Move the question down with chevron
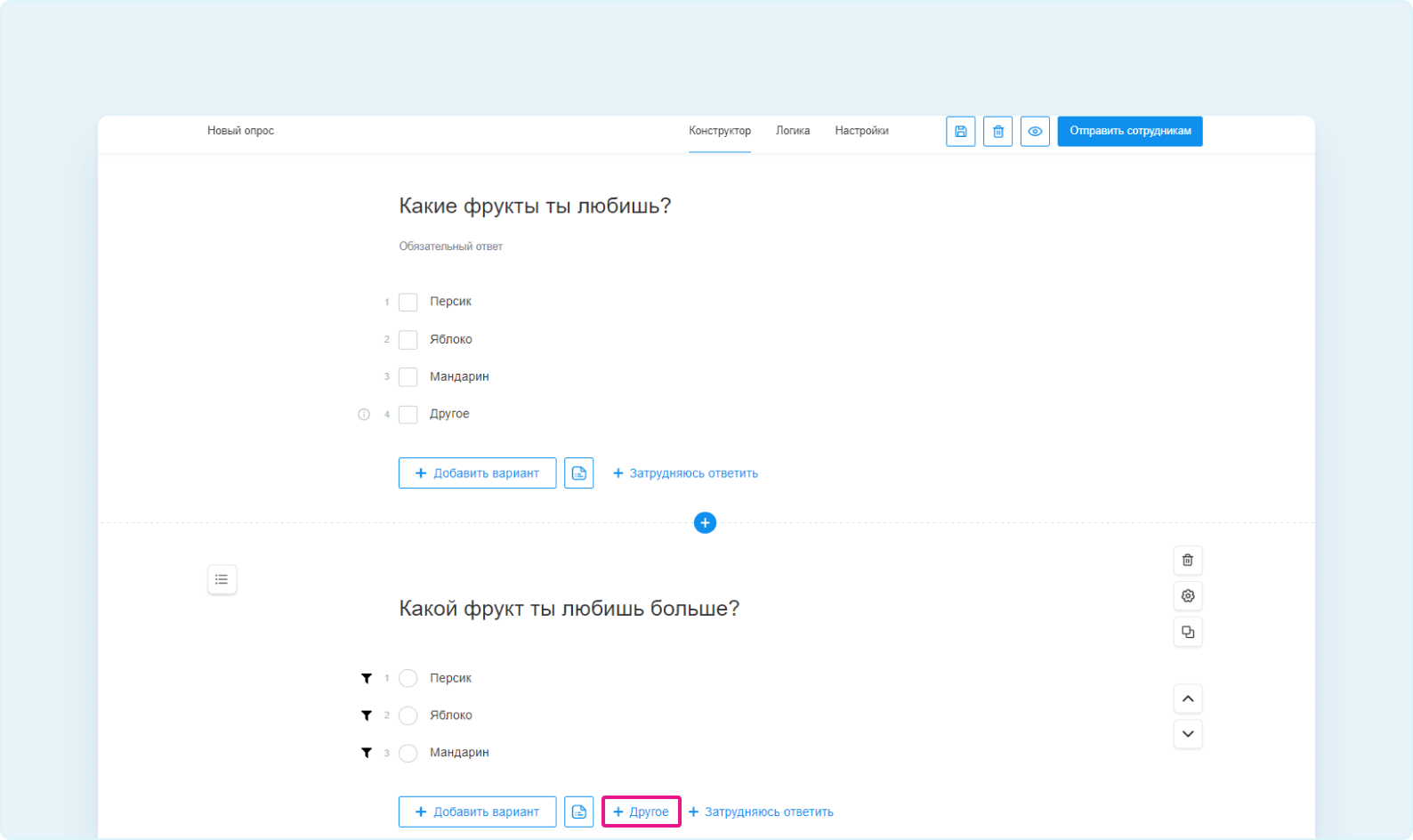 (1188, 734)
